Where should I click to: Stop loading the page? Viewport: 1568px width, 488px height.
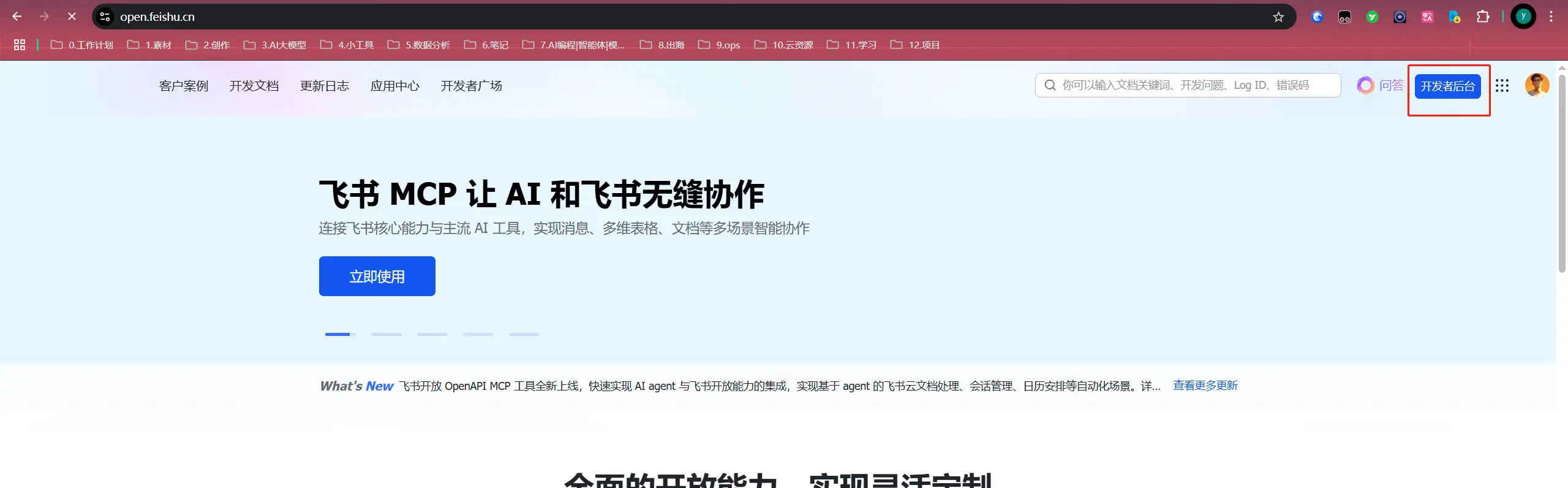tap(72, 17)
